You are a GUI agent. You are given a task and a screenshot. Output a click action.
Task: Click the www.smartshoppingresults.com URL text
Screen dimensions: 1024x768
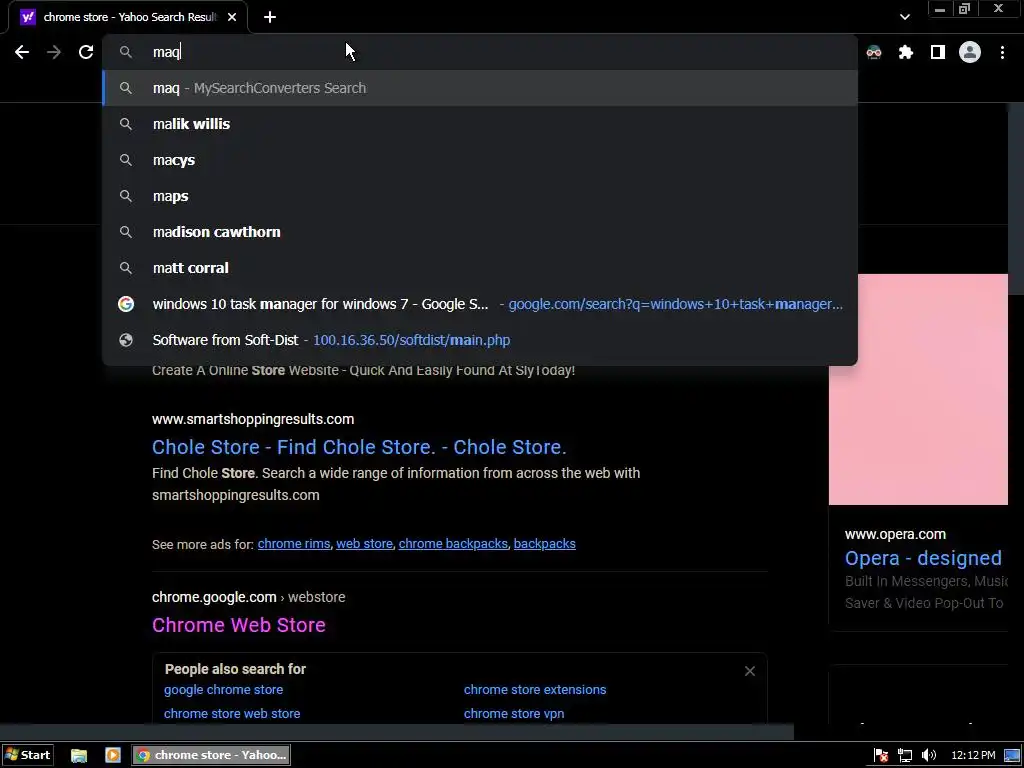(x=253, y=419)
